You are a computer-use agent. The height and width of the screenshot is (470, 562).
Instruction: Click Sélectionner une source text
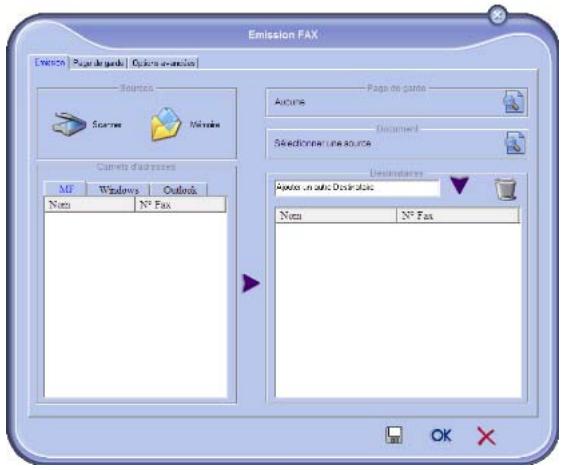pyautogui.click(x=323, y=143)
